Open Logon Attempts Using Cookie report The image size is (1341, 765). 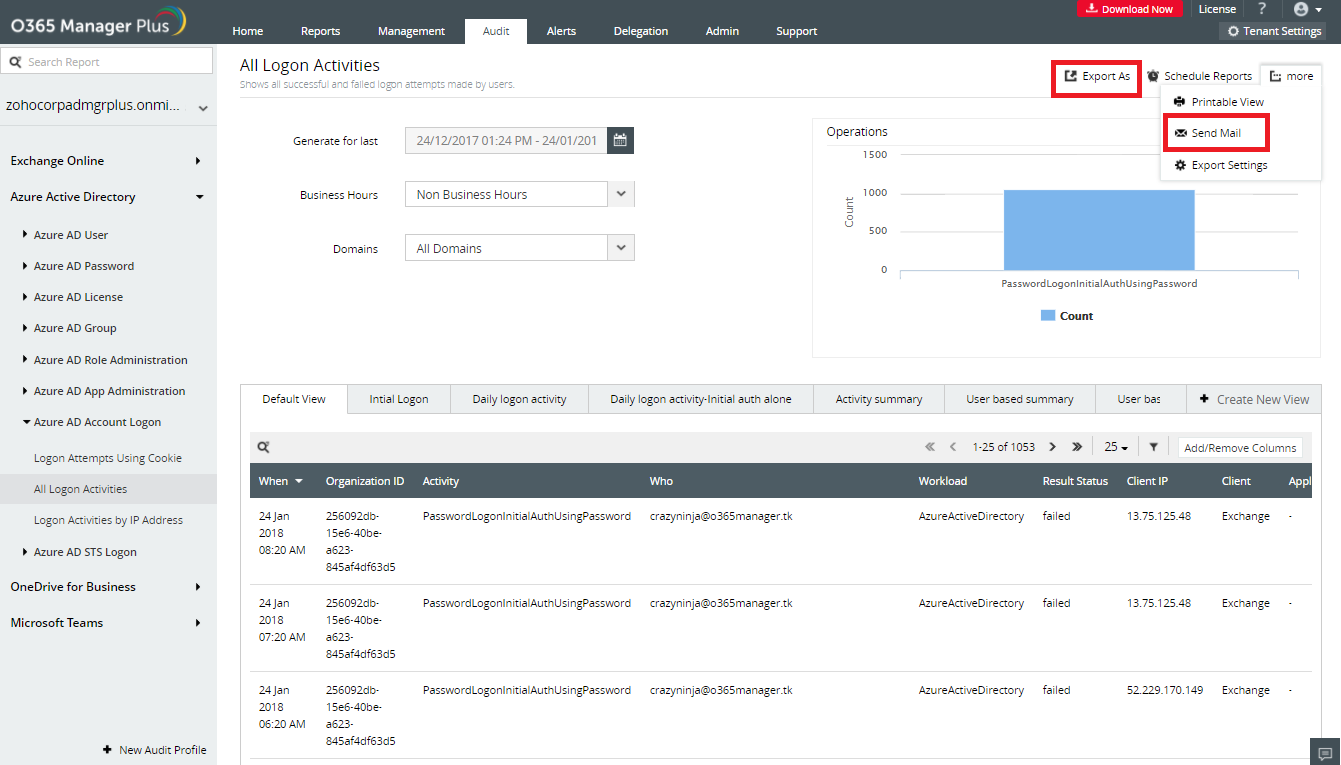(108, 458)
